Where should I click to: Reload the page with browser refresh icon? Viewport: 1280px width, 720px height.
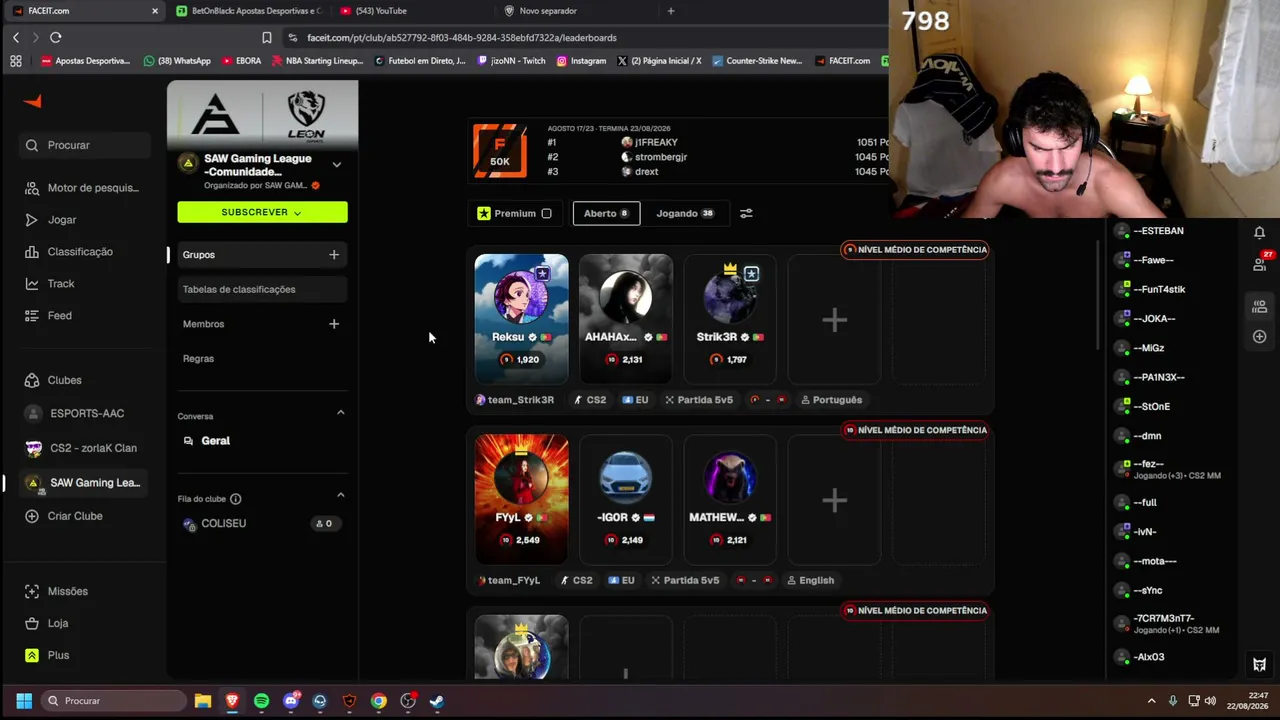click(x=55, y=38)
